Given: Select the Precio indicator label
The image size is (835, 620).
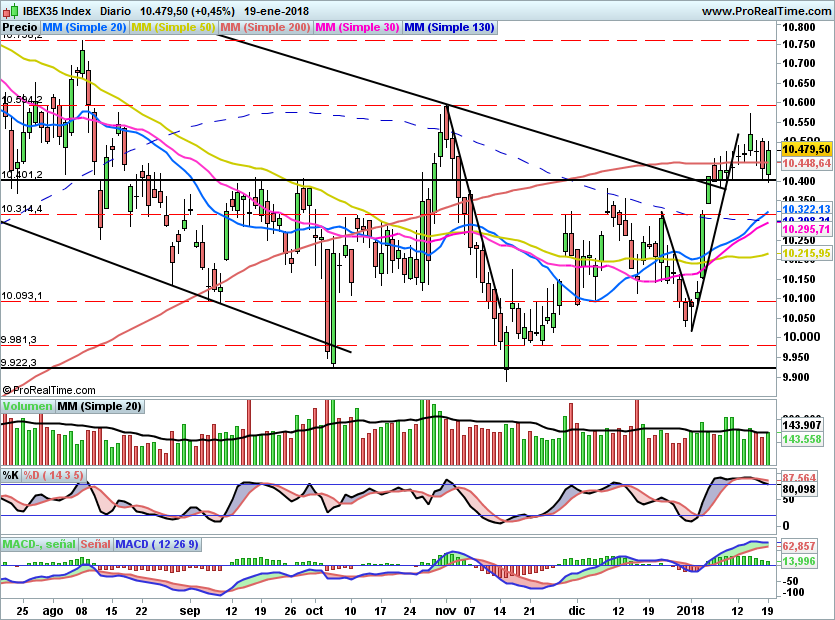Looking at the screenshot, I should tap(18, 28).
